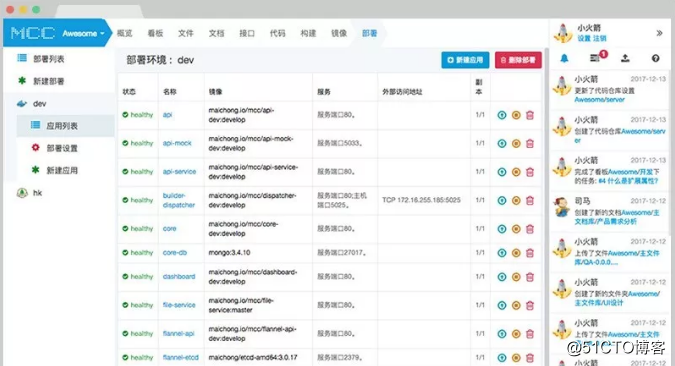Screen dimensions: 675x366
Task: Click the upload icon in the right panel
Action: [x=625, y=58]
